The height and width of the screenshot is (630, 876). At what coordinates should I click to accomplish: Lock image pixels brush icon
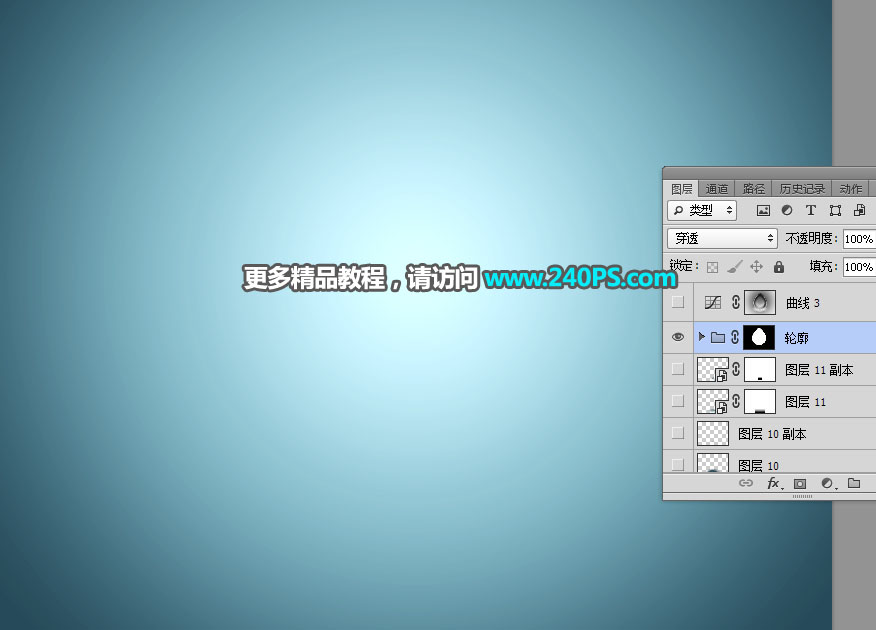(735, 267)
